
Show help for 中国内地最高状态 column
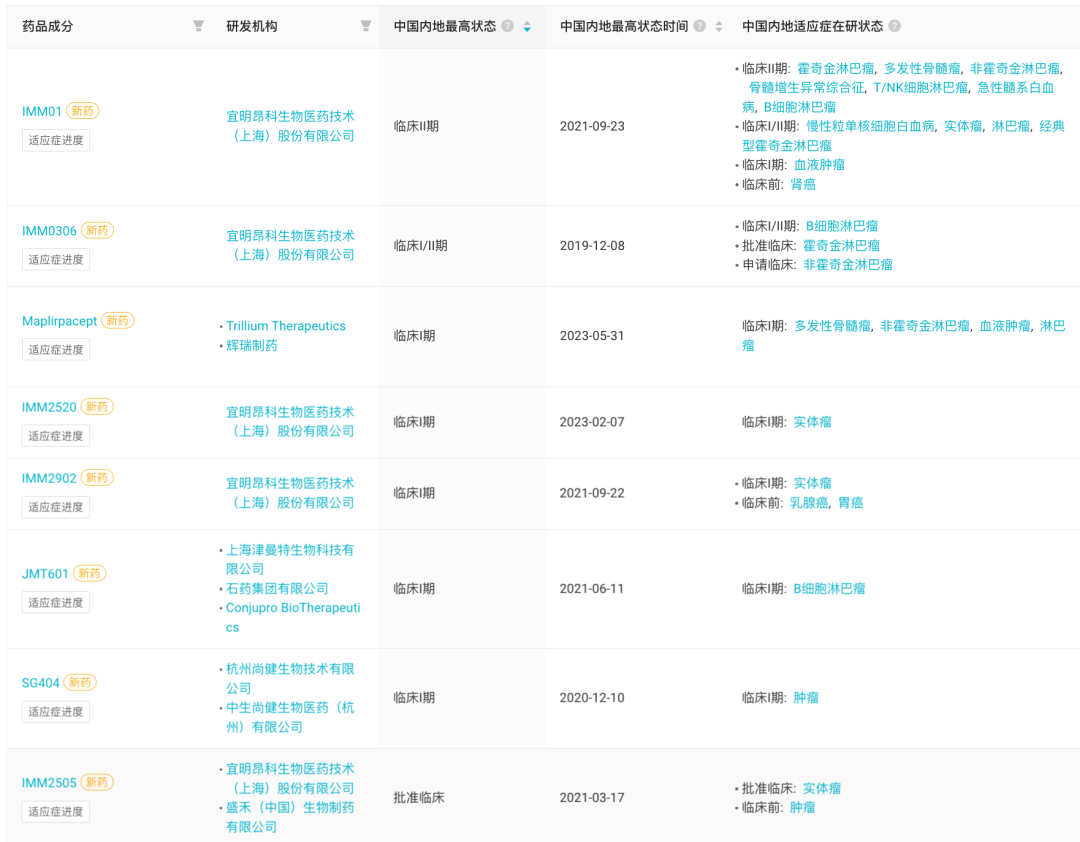[x=508, y=26]
